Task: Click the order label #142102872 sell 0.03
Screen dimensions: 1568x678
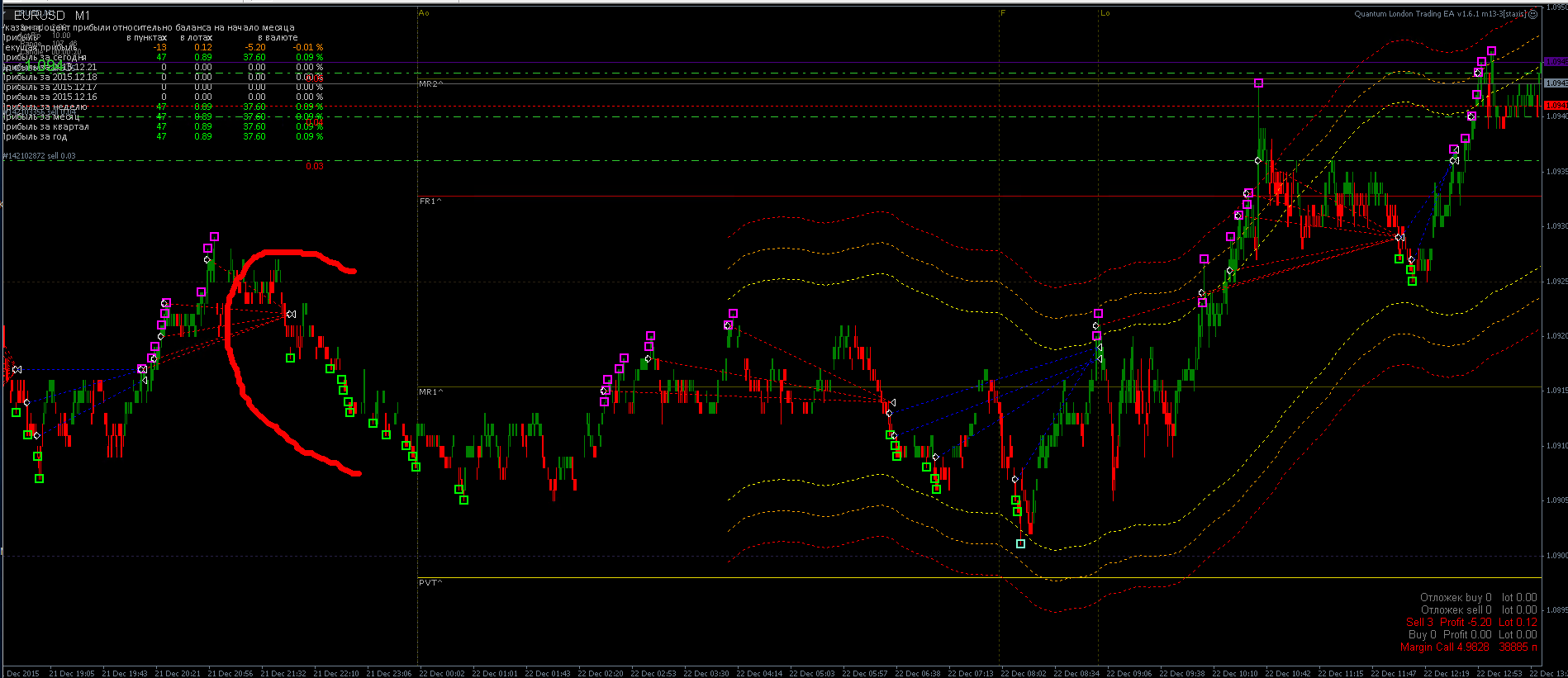Action: (39, 156)
